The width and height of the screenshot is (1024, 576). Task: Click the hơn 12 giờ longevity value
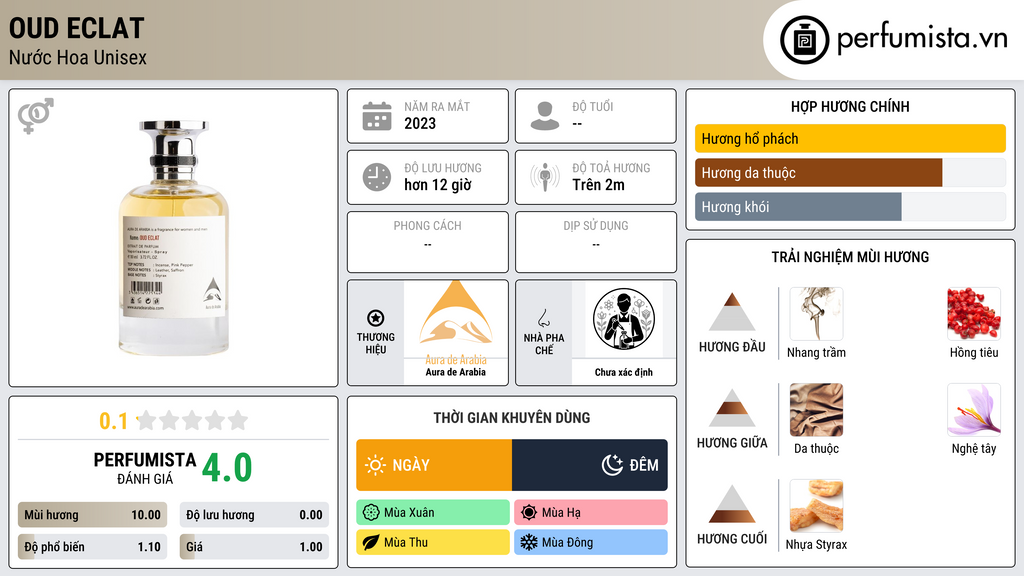pos(438,185)
